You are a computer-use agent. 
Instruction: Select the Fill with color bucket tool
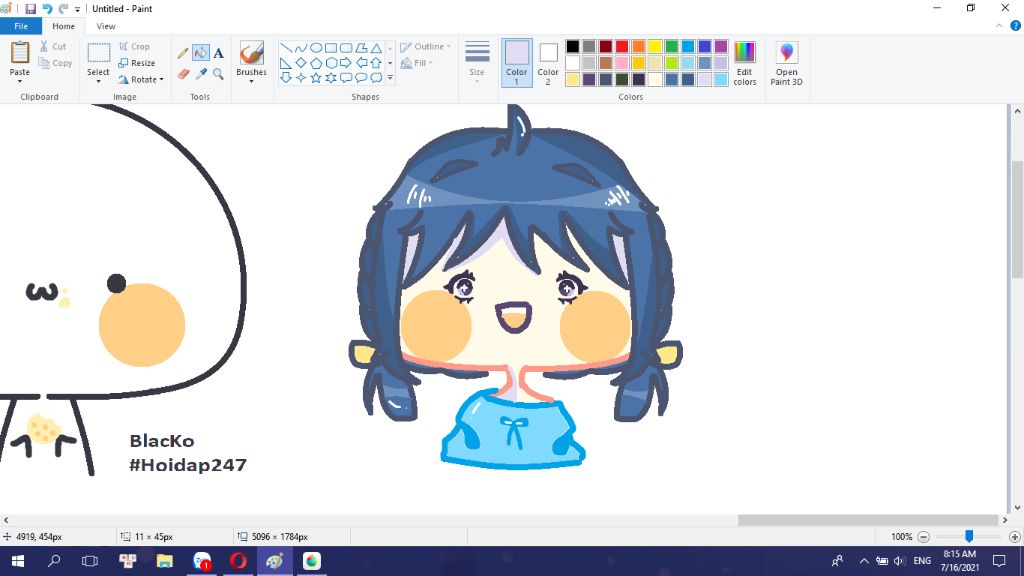click(x=200, y=53)
